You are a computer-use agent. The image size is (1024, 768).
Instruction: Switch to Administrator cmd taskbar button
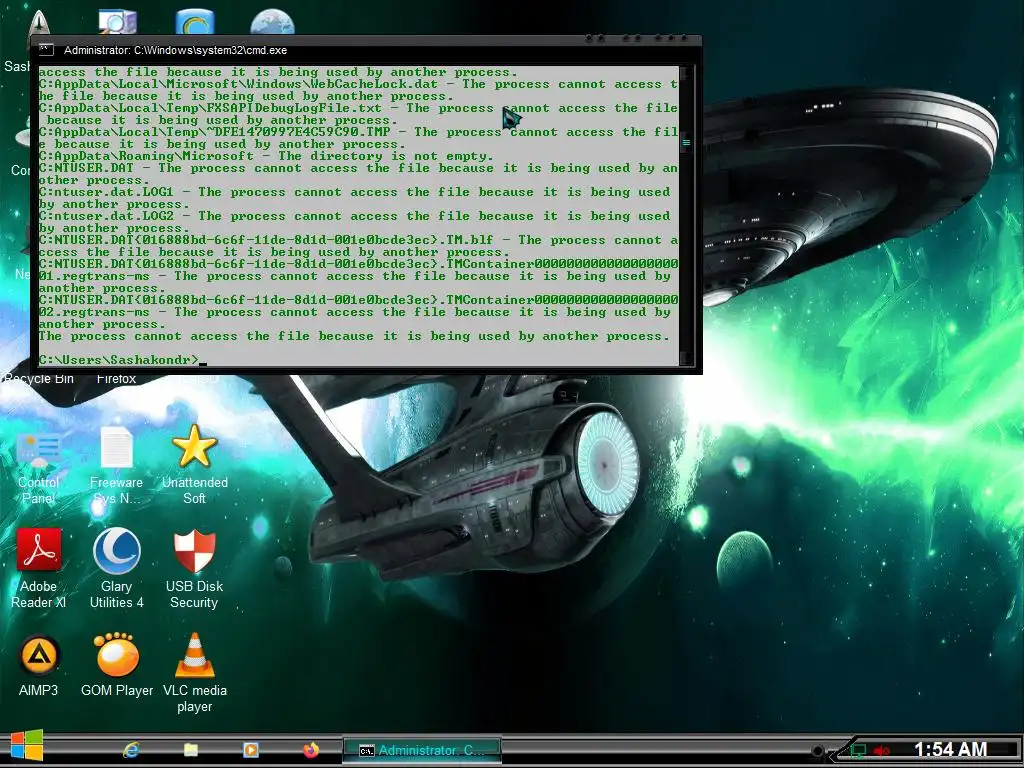click(422, 750)
